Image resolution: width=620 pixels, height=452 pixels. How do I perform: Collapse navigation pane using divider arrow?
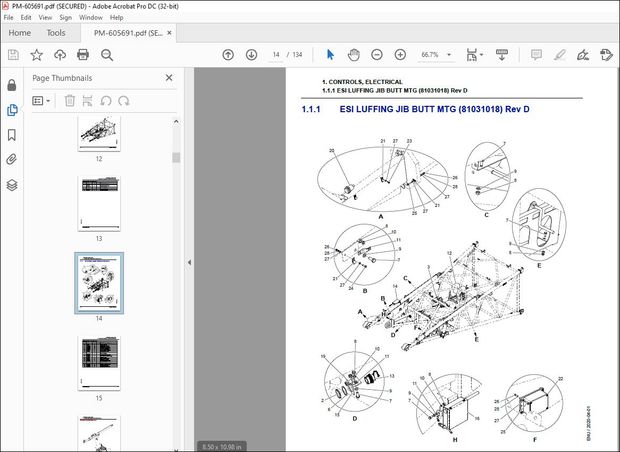tap(189, 262)
